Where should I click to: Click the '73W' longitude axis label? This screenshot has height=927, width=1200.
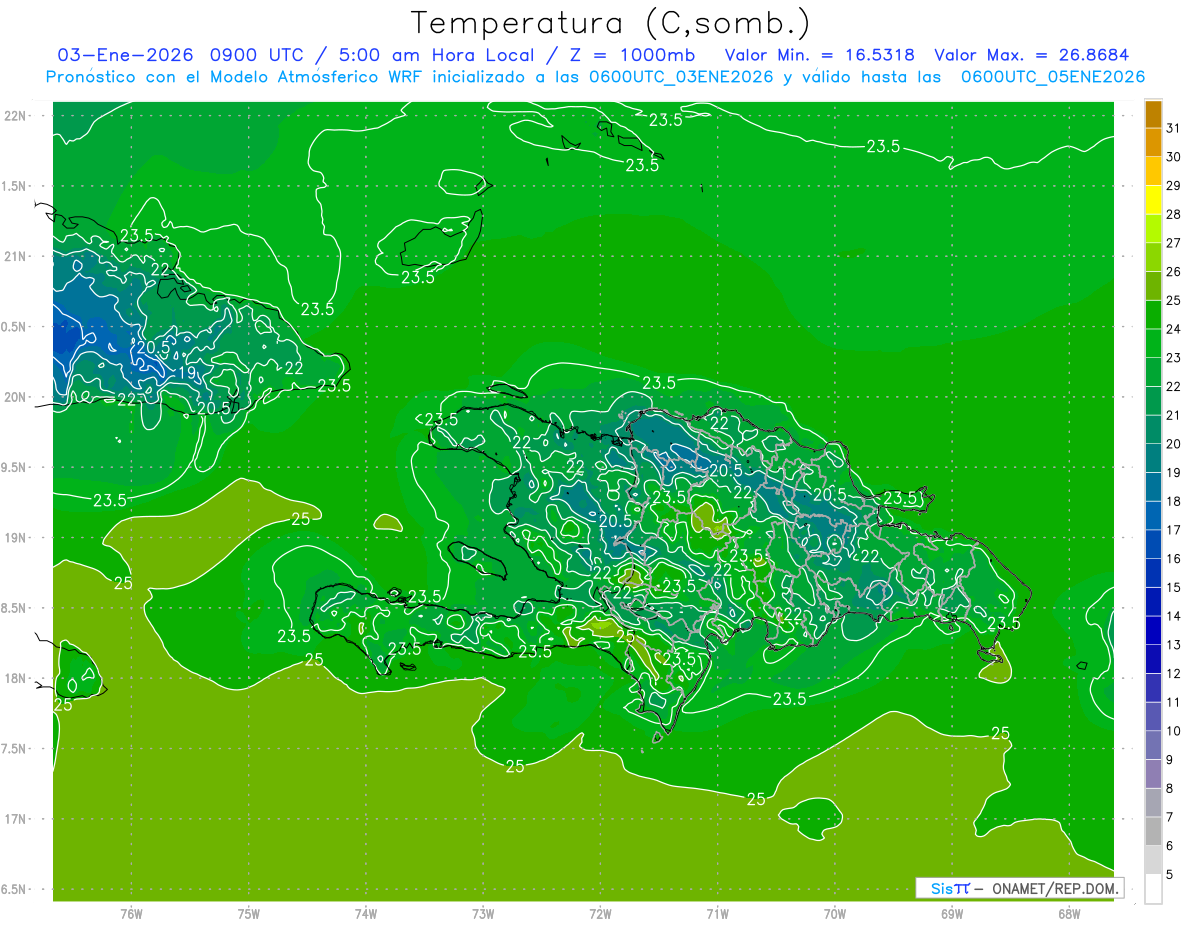pyautogui.click(x=483, y=914)
